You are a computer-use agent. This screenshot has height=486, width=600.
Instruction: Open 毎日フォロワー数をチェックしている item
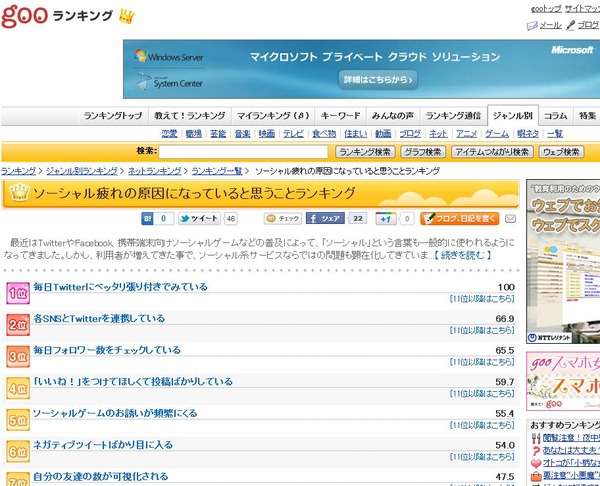107,350
